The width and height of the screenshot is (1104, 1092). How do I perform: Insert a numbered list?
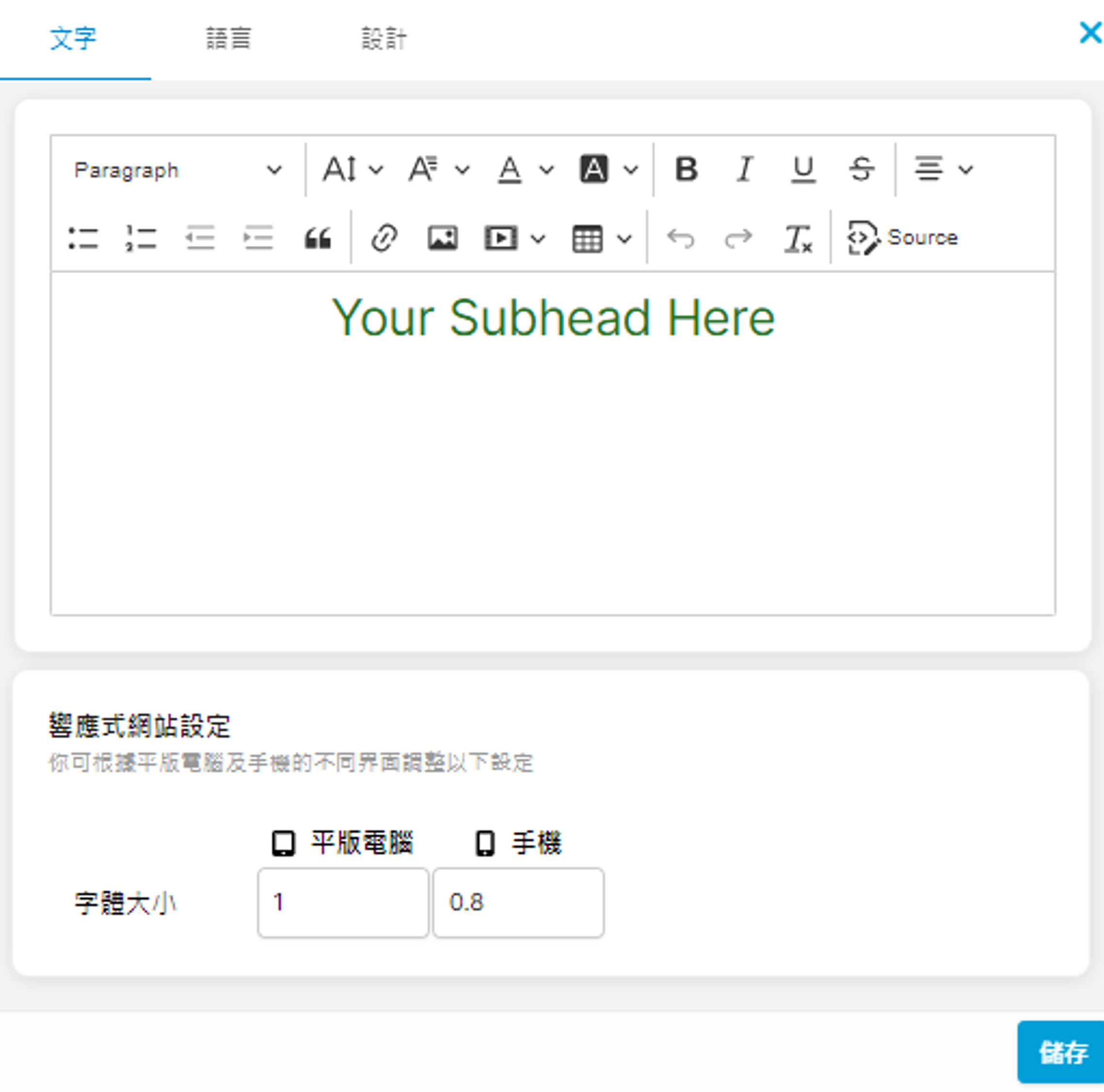pos(141,238)
